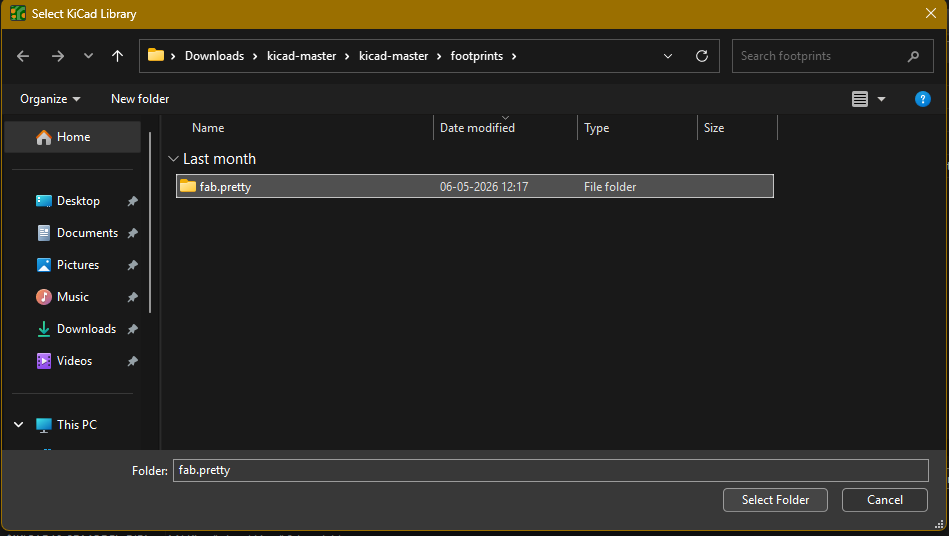Screen dimensions: 949x536
Task: Refresh the footprints folder view
Action: coord(702,56)
